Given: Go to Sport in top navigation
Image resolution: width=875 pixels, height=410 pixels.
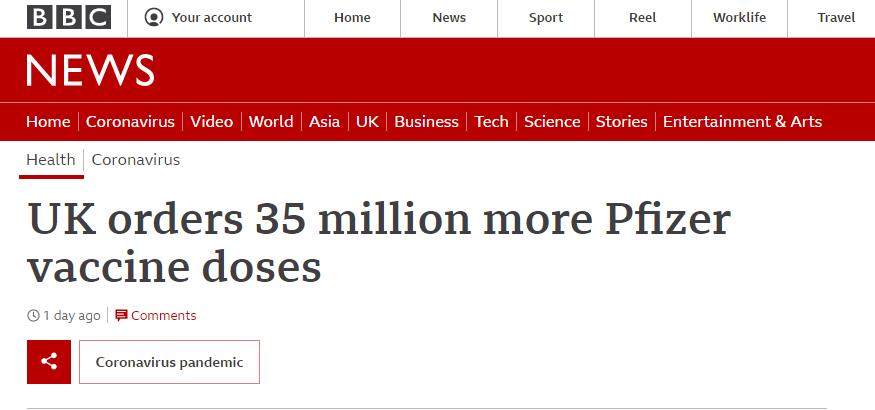Looking at the screenshot, I should click(546, 18).
